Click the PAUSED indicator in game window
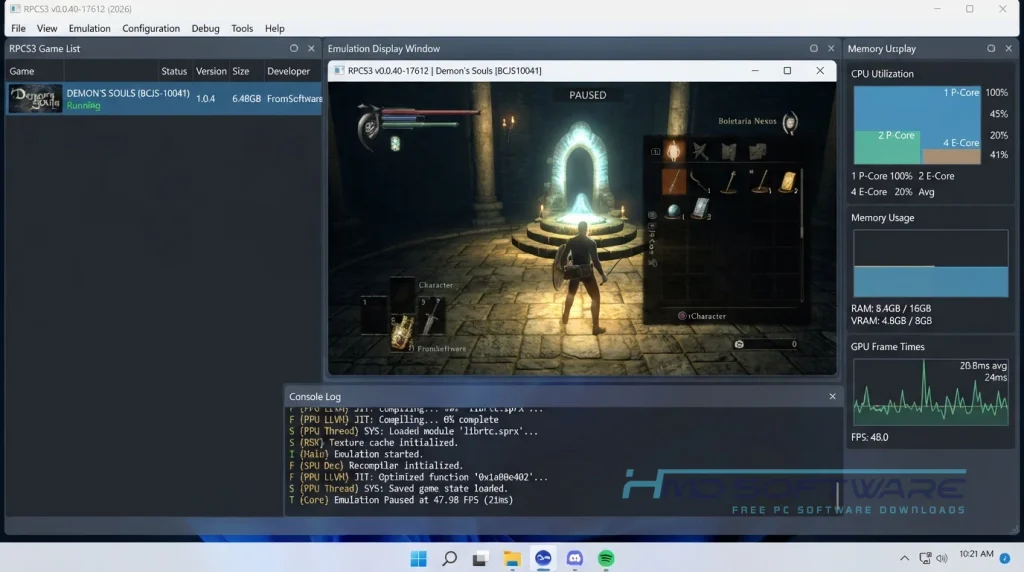 (588, 95)
